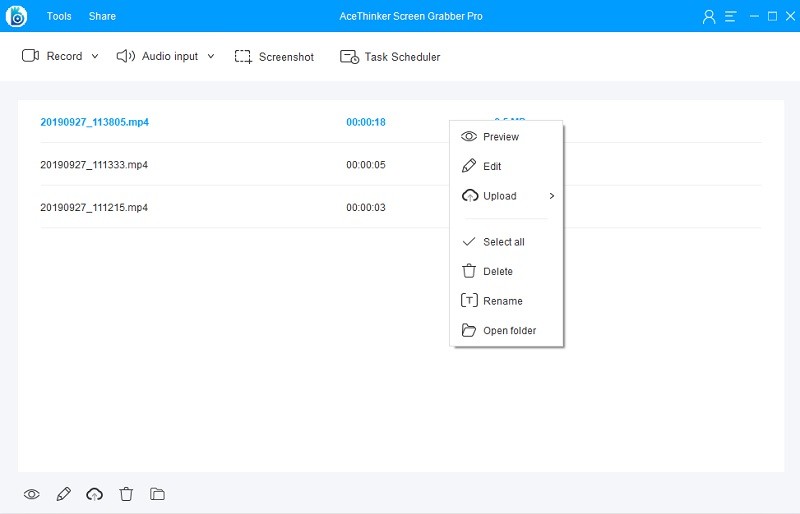Choose Rename from the context menu
The height and width of the screenshot is (514, 800).
pyautogui.click(x=502, y=301)
